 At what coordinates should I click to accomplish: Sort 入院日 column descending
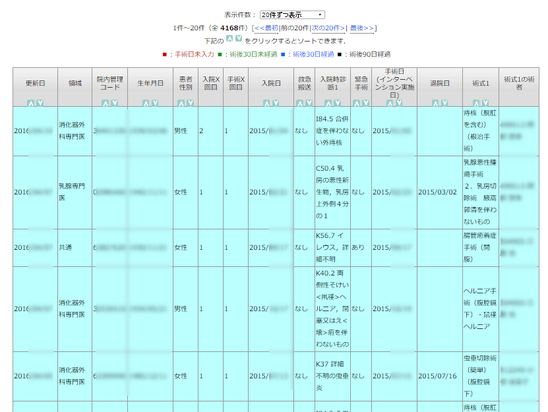pyautogui.click(x=276, y=103)
